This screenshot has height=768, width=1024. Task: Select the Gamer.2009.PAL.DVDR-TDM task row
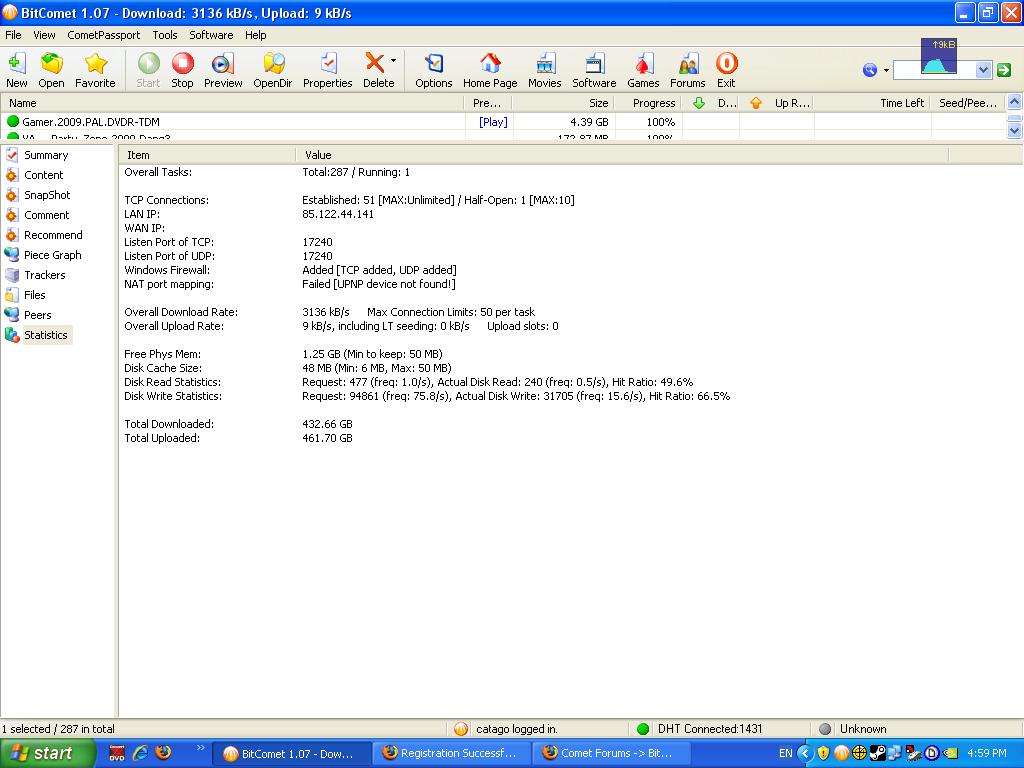[x=503, y=122]
